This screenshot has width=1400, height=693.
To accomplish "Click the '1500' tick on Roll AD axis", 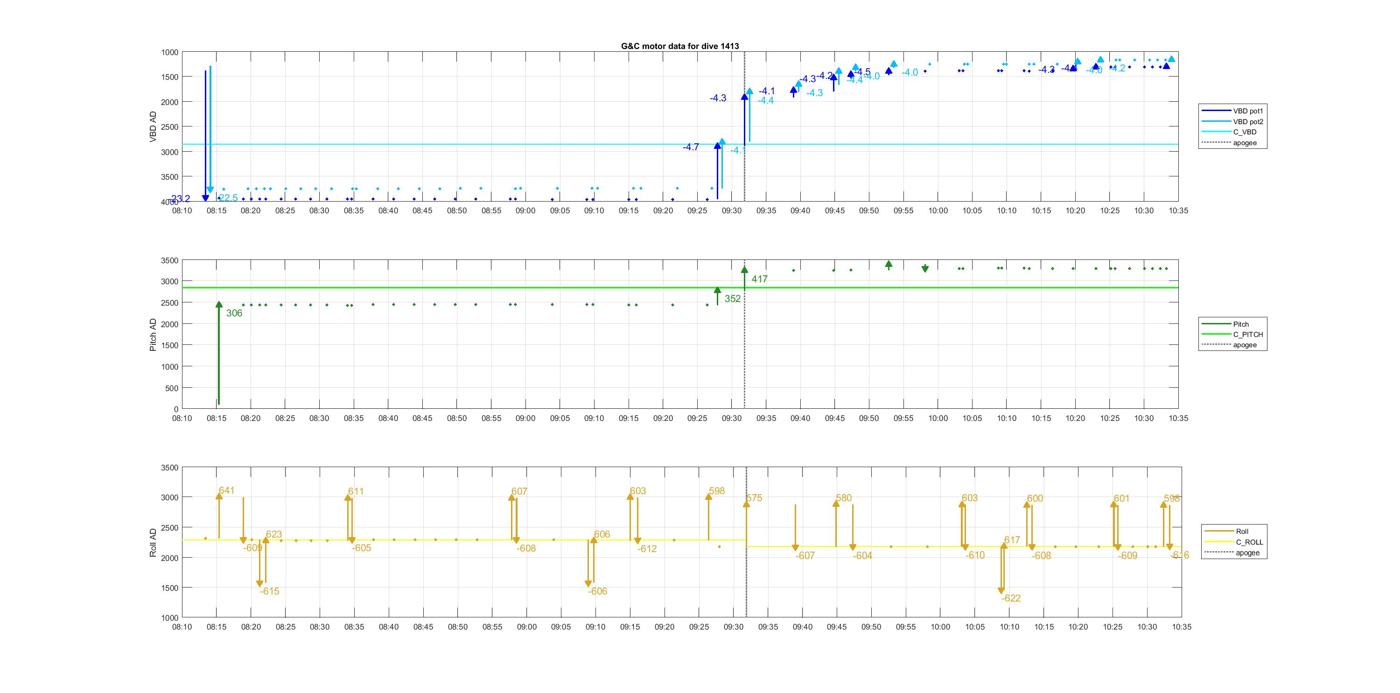I will tap(169, 588).
